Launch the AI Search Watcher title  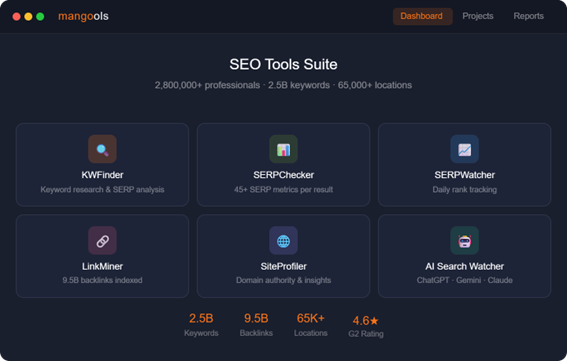tap(465, 267)
